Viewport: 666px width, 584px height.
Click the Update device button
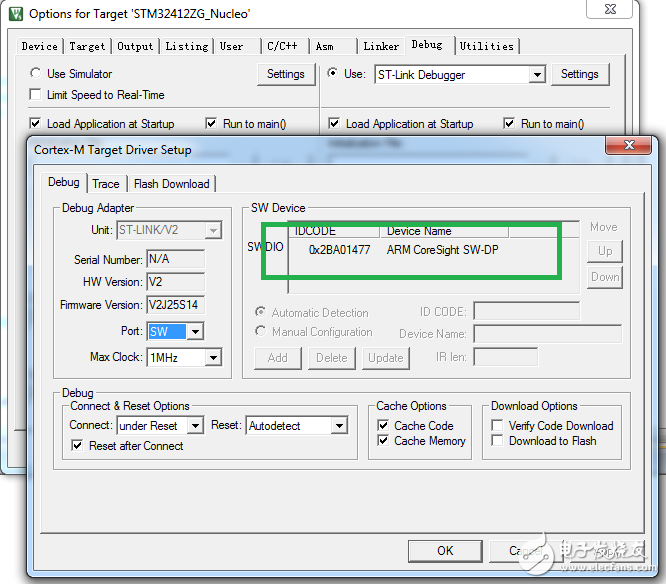coord(386,358)
